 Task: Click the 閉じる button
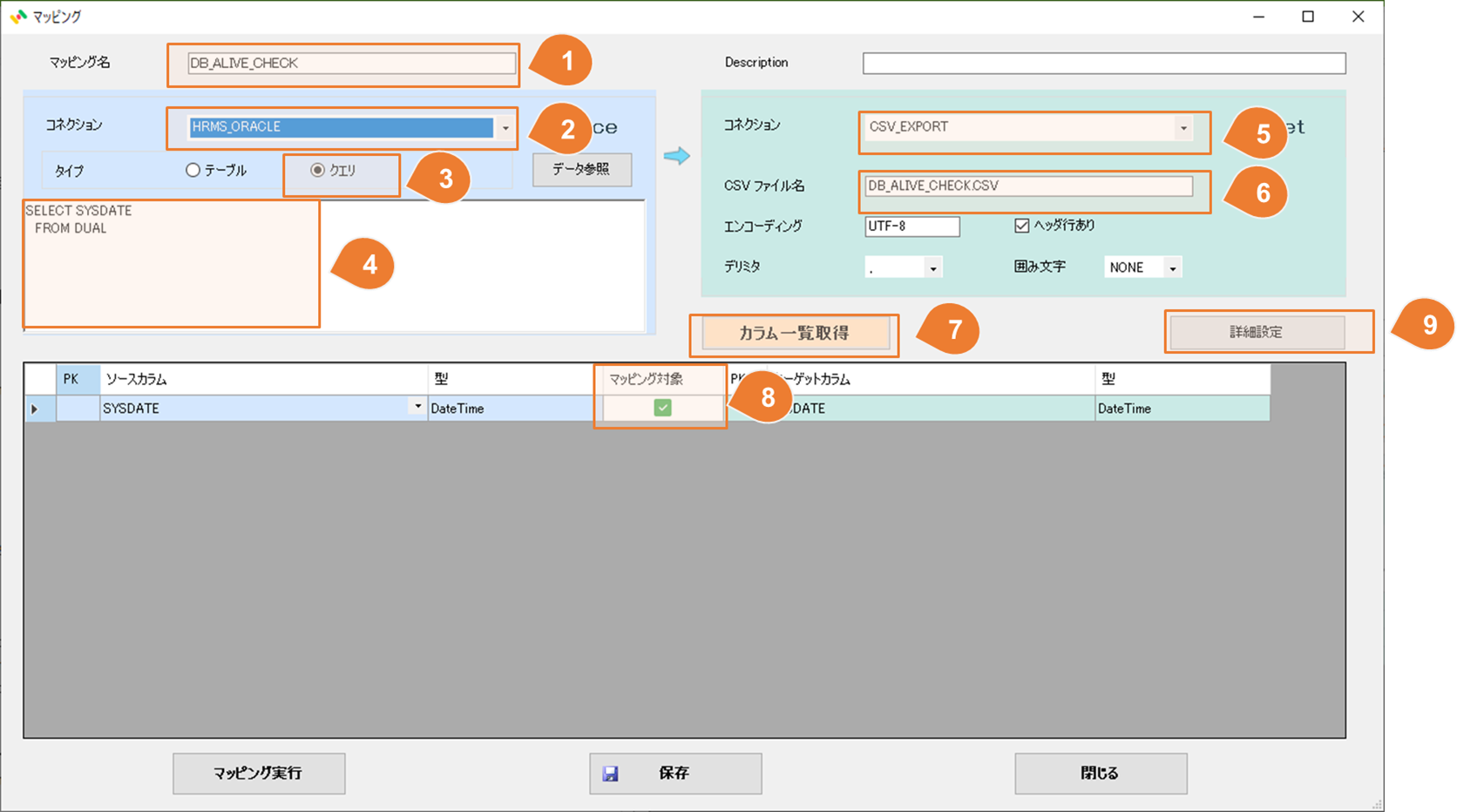[x=1101, y=774]
